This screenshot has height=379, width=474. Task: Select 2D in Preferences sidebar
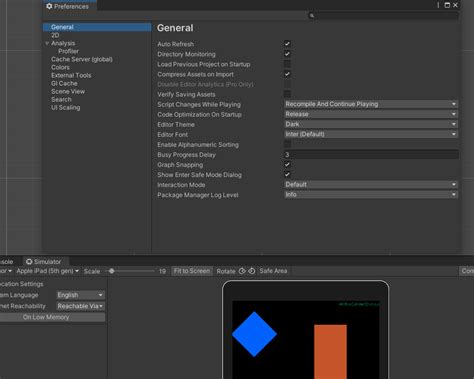click(55, 35)
